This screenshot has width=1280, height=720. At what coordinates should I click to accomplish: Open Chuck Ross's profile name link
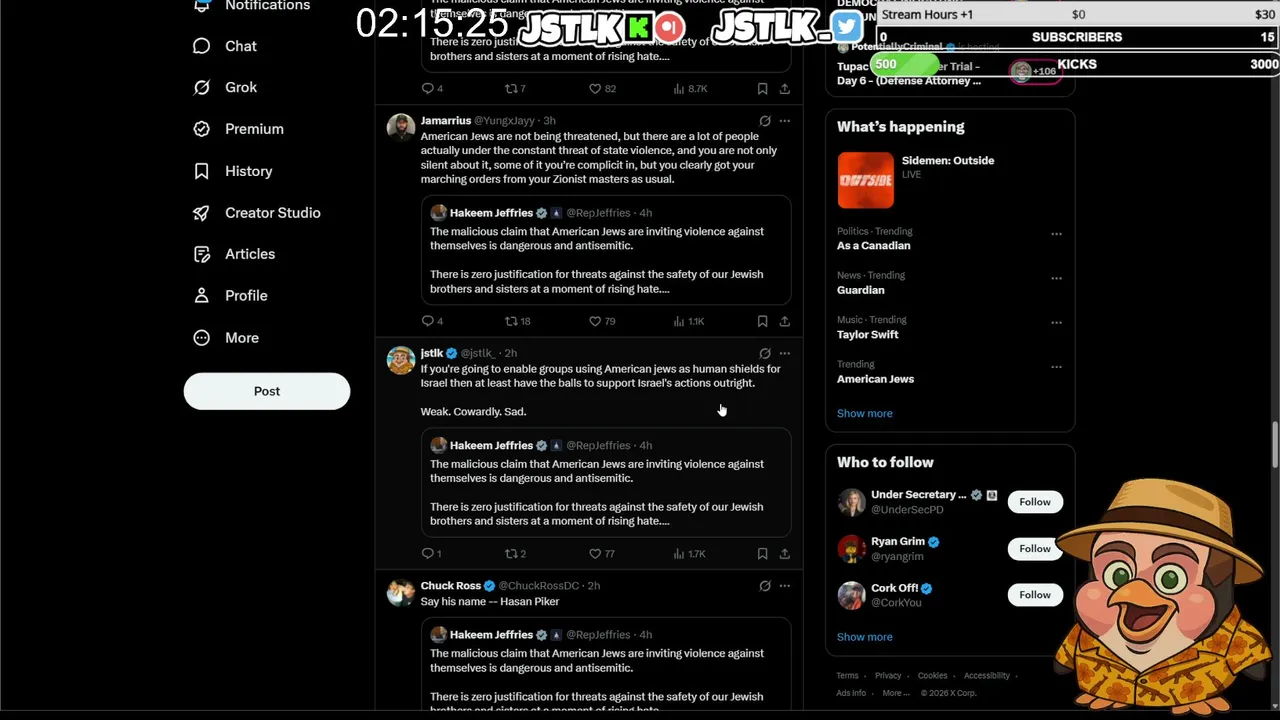coord(450,586)
